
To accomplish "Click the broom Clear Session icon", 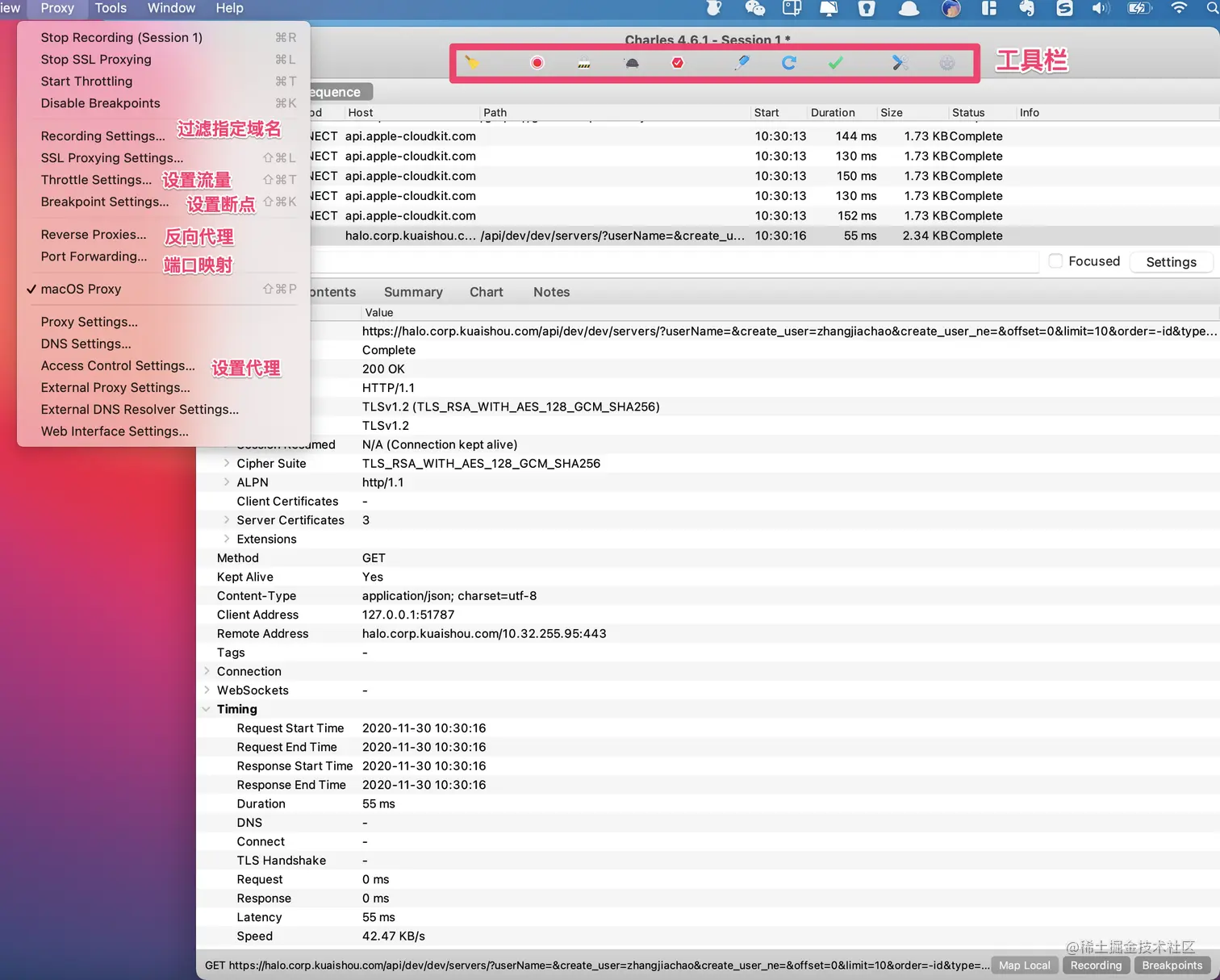I will (x=472, y=62).
